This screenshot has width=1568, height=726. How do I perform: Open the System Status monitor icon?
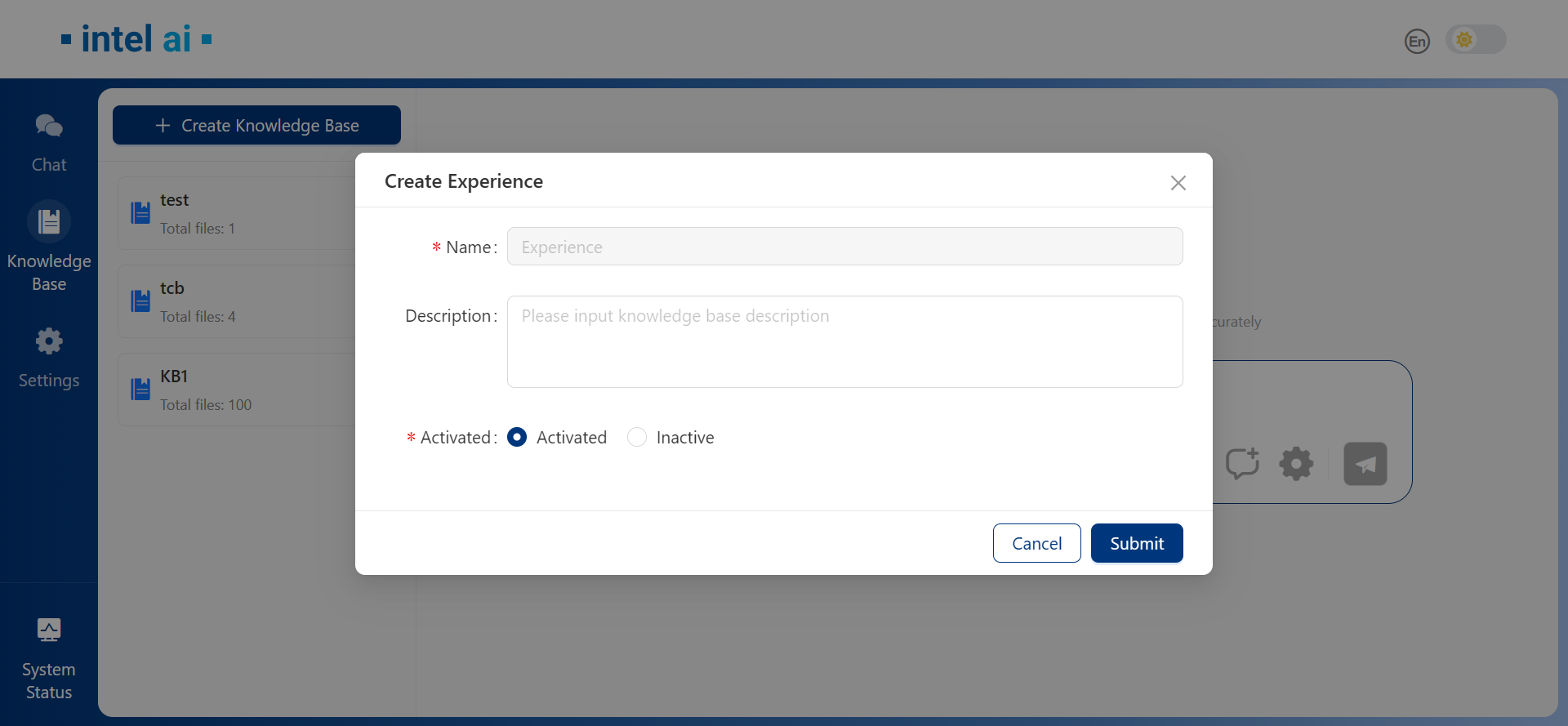(49, 630)
